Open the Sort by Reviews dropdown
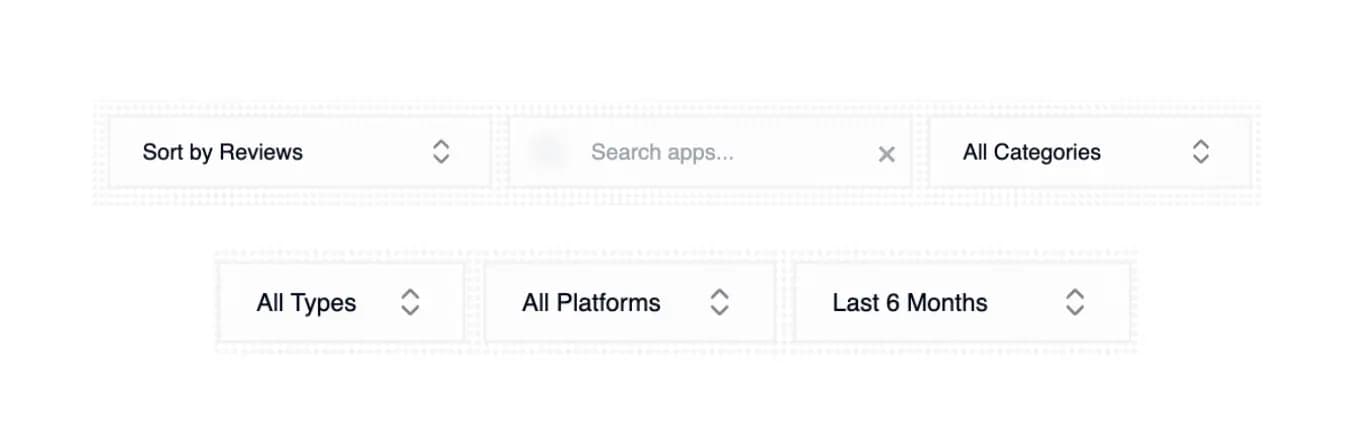 [299, 152]
